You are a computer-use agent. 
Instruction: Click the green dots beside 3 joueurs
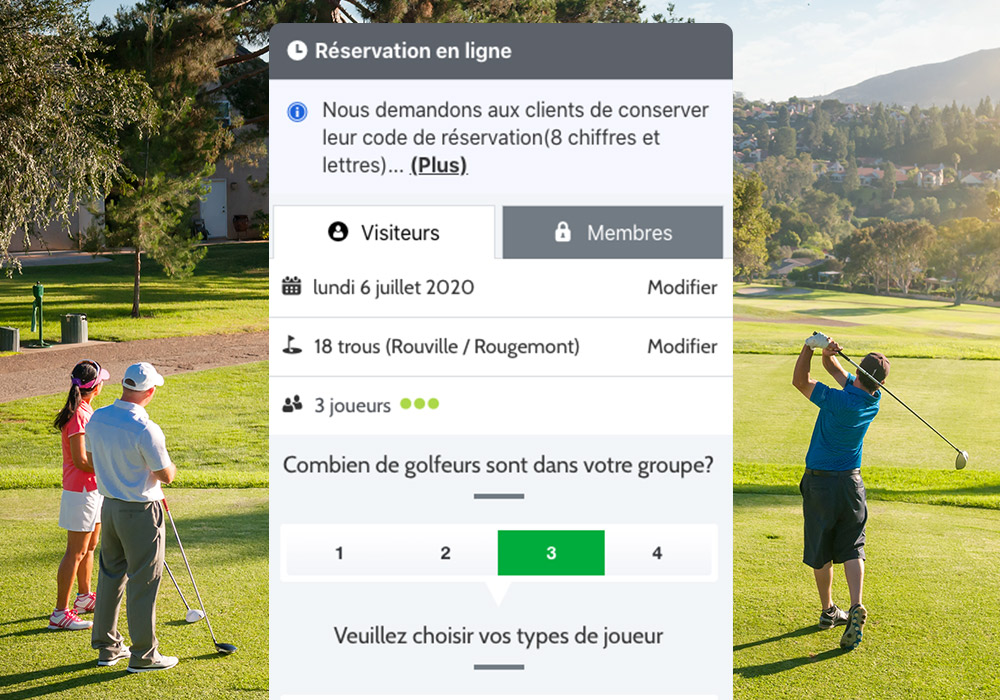(419, 404)
